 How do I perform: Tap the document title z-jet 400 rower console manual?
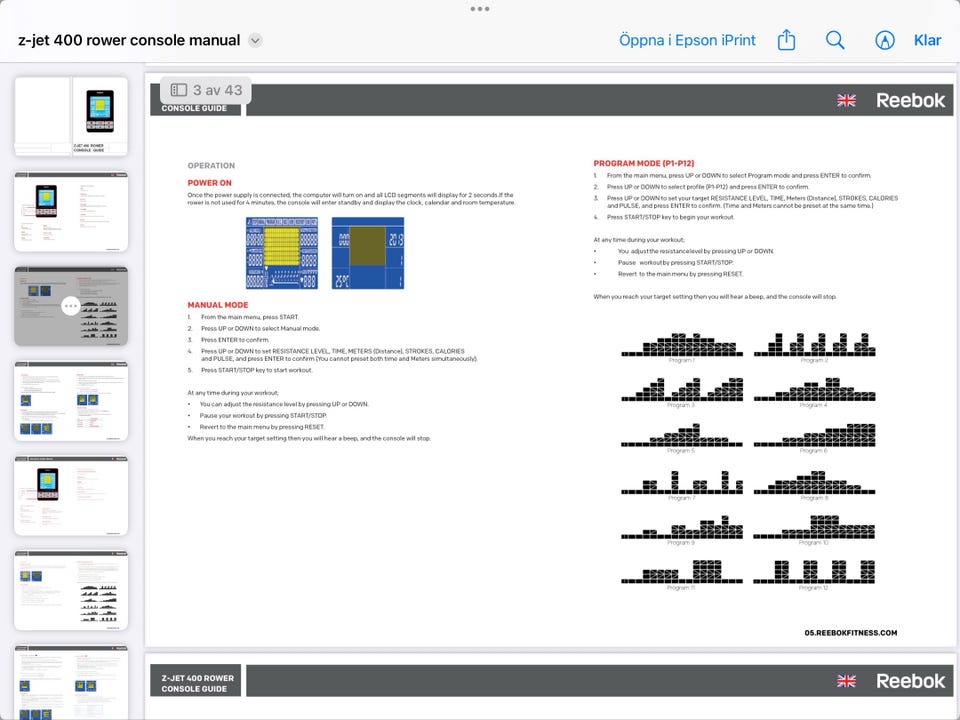[x=129, y=41]
